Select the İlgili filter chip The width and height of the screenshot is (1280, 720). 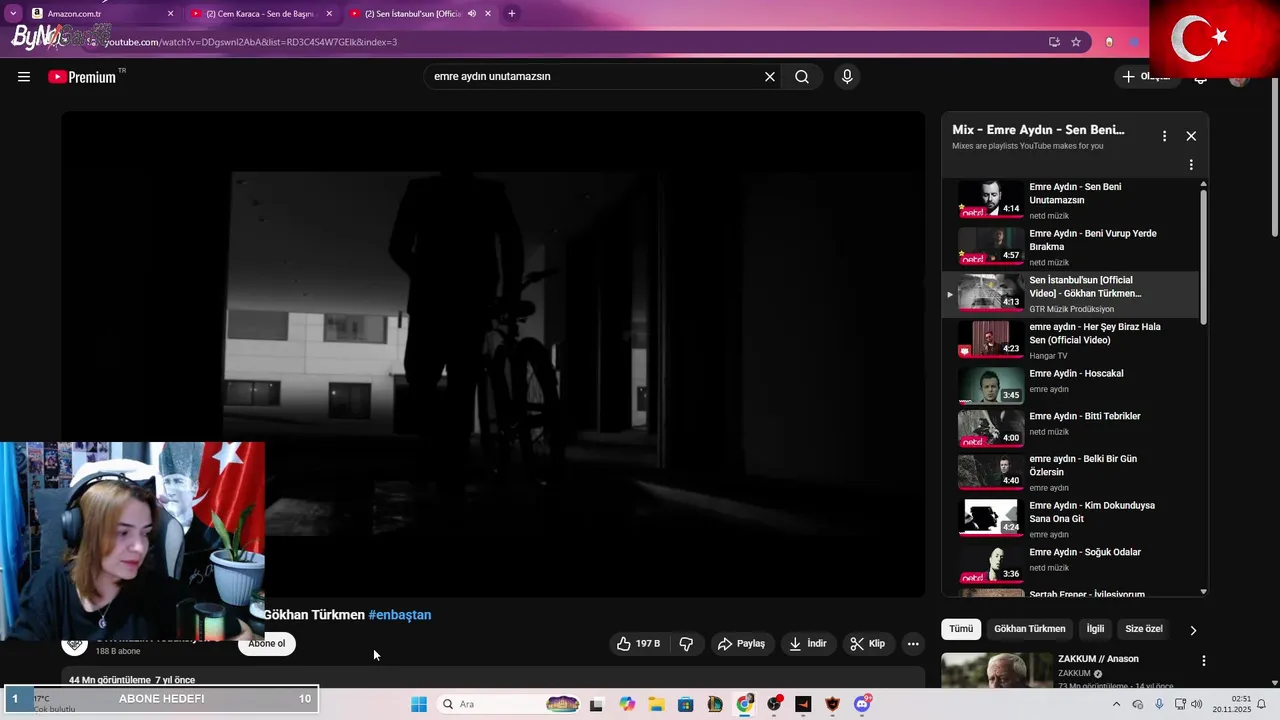[x=1096, y=629]
